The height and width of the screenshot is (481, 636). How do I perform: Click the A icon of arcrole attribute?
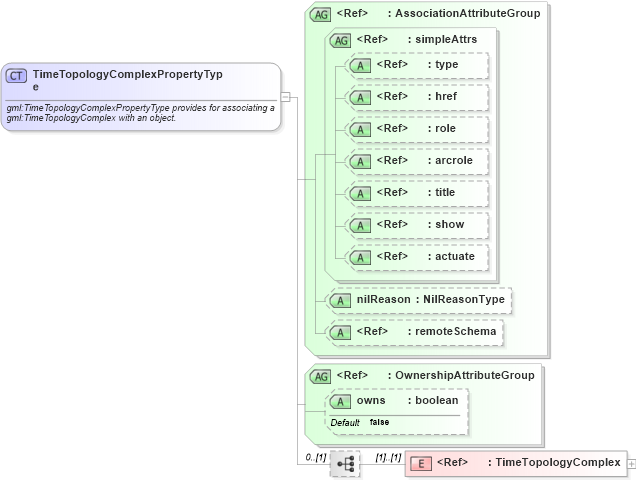360,162
